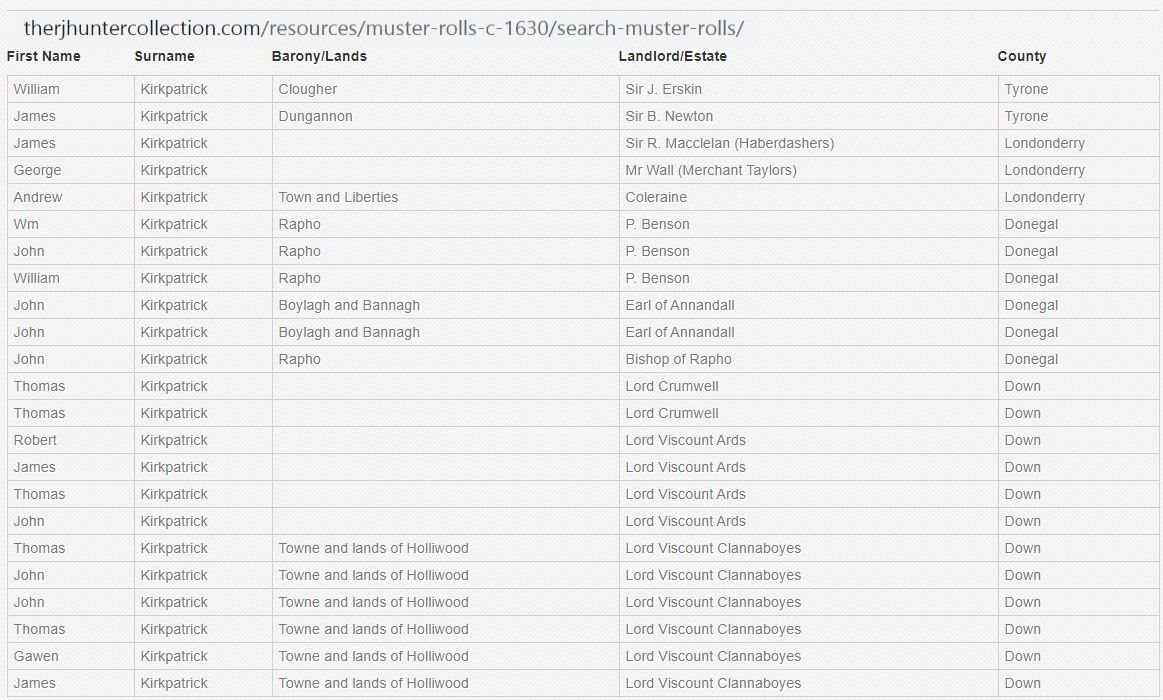Click the Sir J. Erskin landlord cell

click(664, 89)
